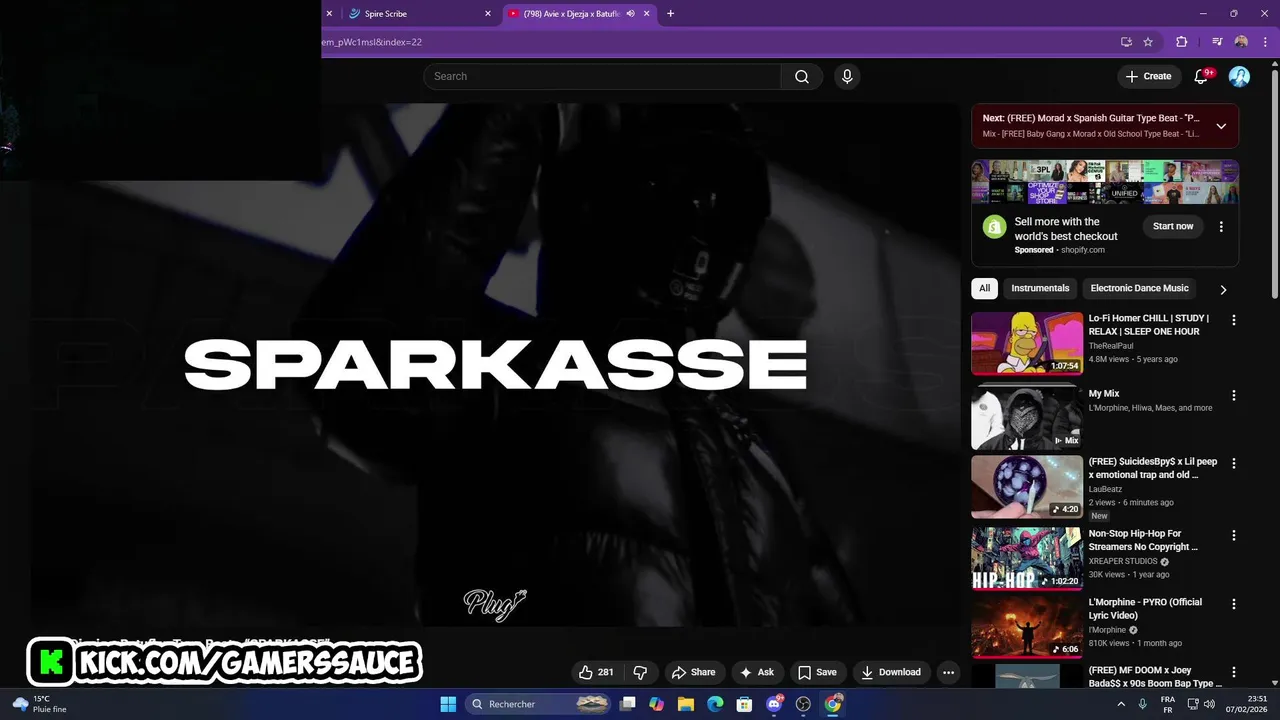Image resolution: width=1280 pixels, height=720 pixels.
Task: Show hidden system tray icons
Action: click(1121, 704)
